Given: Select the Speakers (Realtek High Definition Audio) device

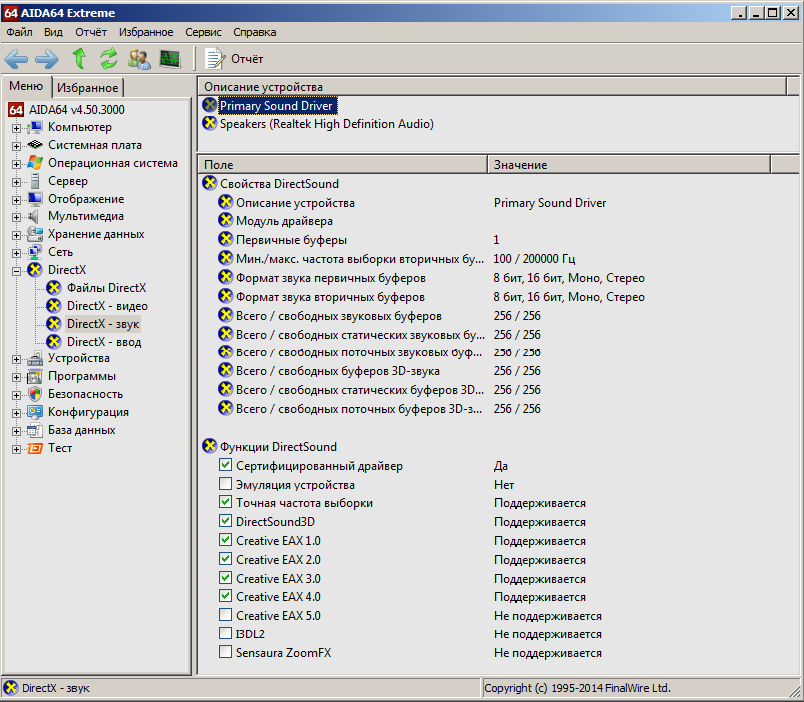Looking at the screenshot, I should tap(326, 124).
